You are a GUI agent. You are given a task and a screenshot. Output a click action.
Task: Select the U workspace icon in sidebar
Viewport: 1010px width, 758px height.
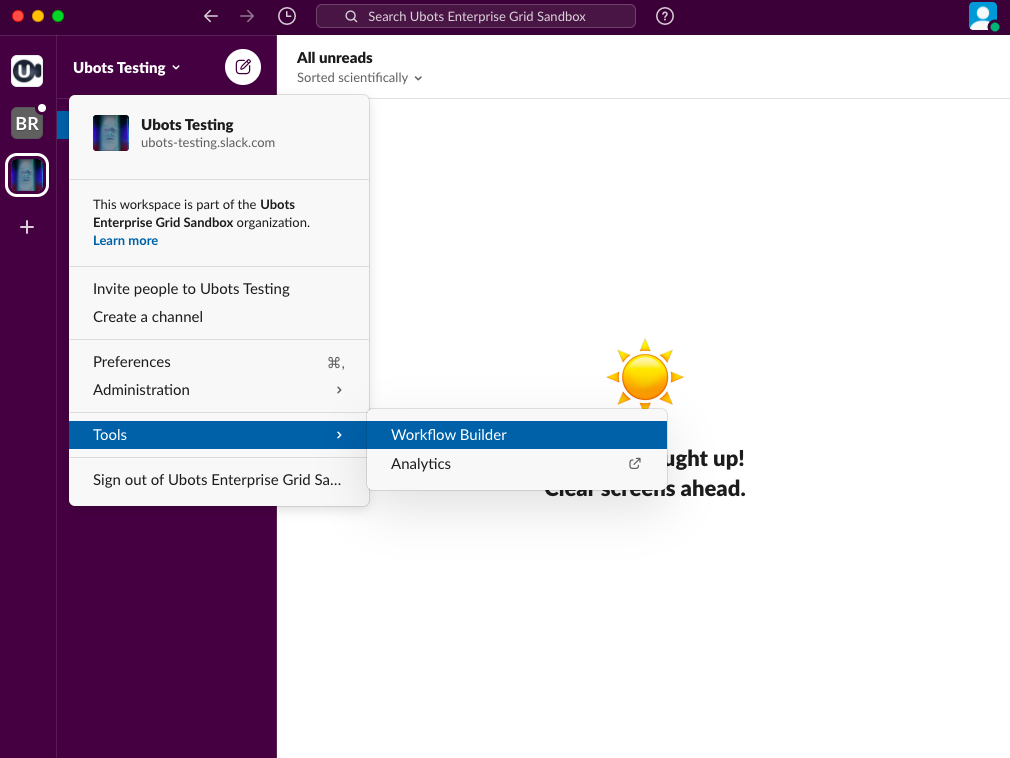coord(26,71)
